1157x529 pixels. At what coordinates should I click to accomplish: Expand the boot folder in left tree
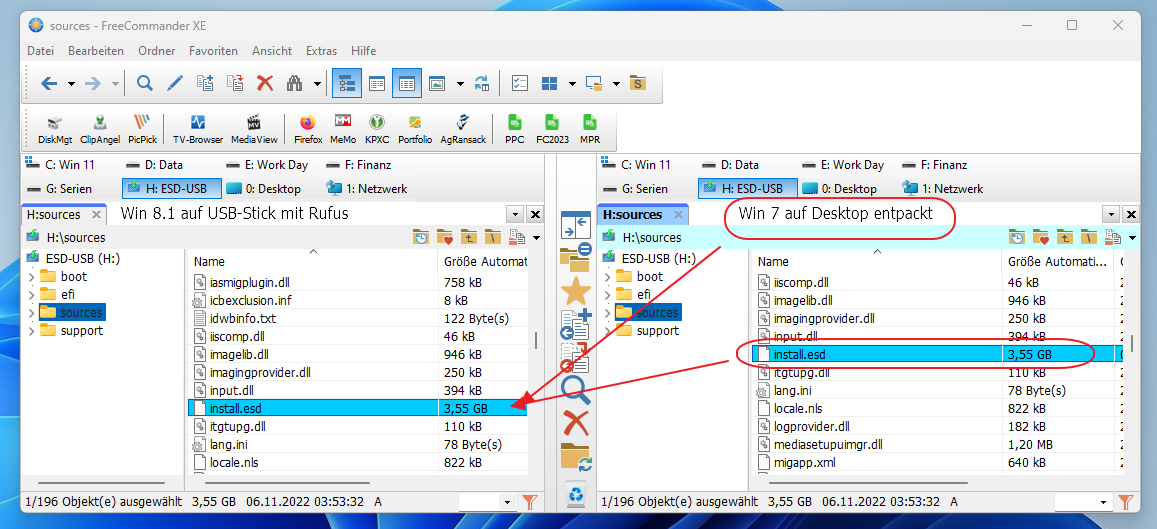(31, 277)
